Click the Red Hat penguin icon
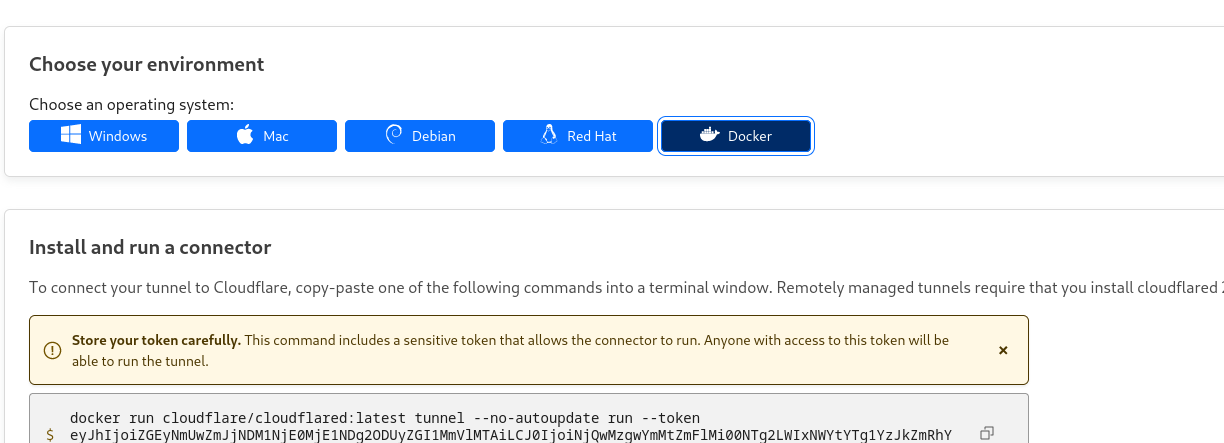The width and height of the screenshot is (1224, 443). click(548, 136)
